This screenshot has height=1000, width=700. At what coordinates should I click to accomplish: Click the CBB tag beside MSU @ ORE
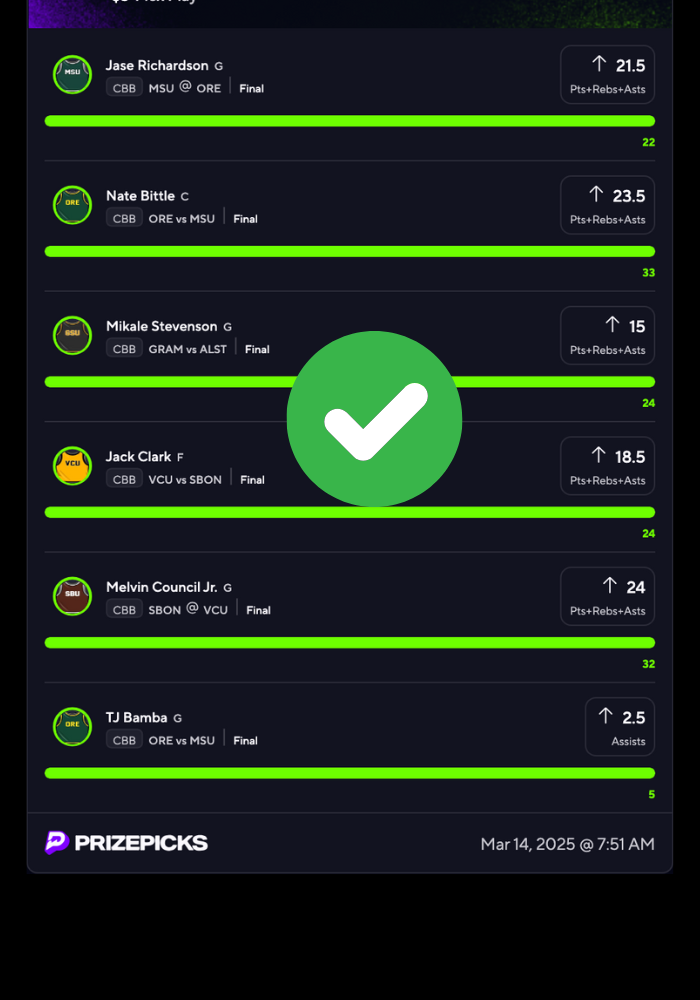click(124, 88)
